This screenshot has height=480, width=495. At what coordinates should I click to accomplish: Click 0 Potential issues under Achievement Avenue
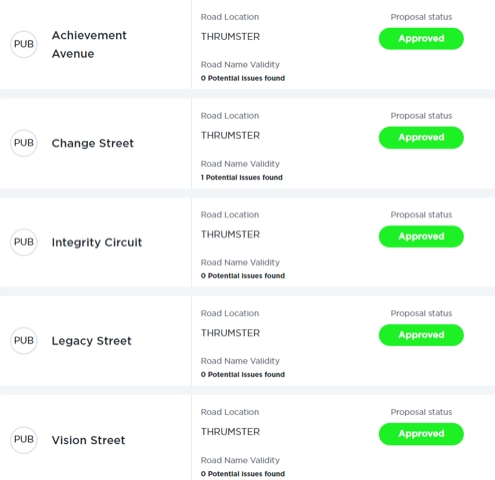coord(243,78)
